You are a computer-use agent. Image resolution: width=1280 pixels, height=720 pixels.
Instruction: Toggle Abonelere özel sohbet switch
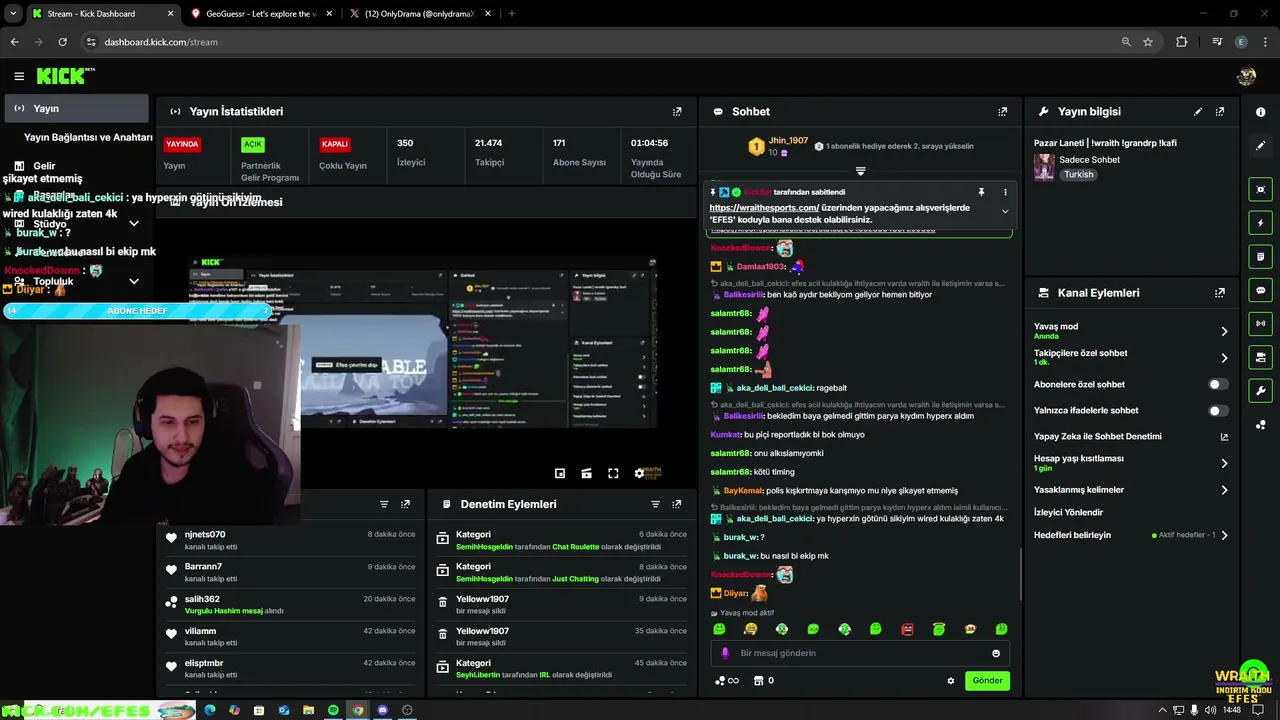[x=1217, y=384]
